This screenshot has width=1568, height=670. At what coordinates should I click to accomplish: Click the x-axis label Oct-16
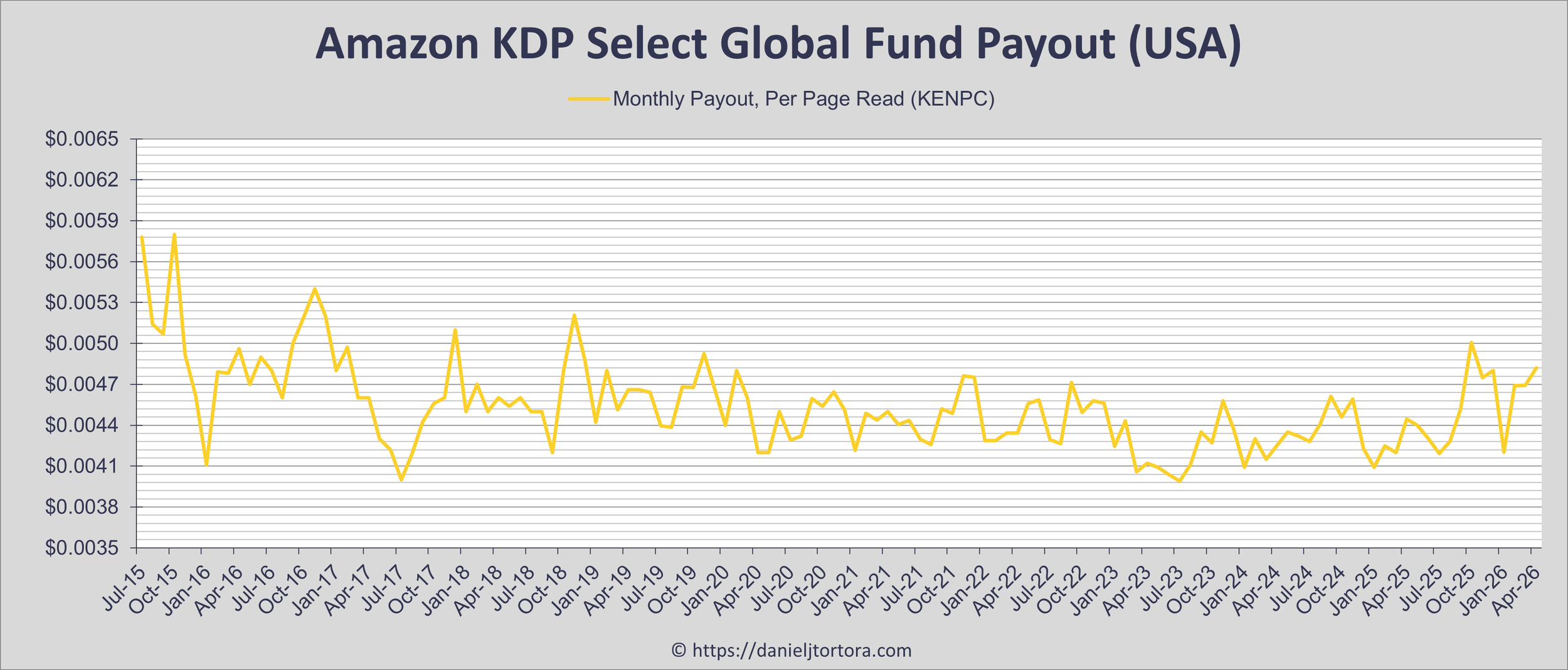coord(283,590)
